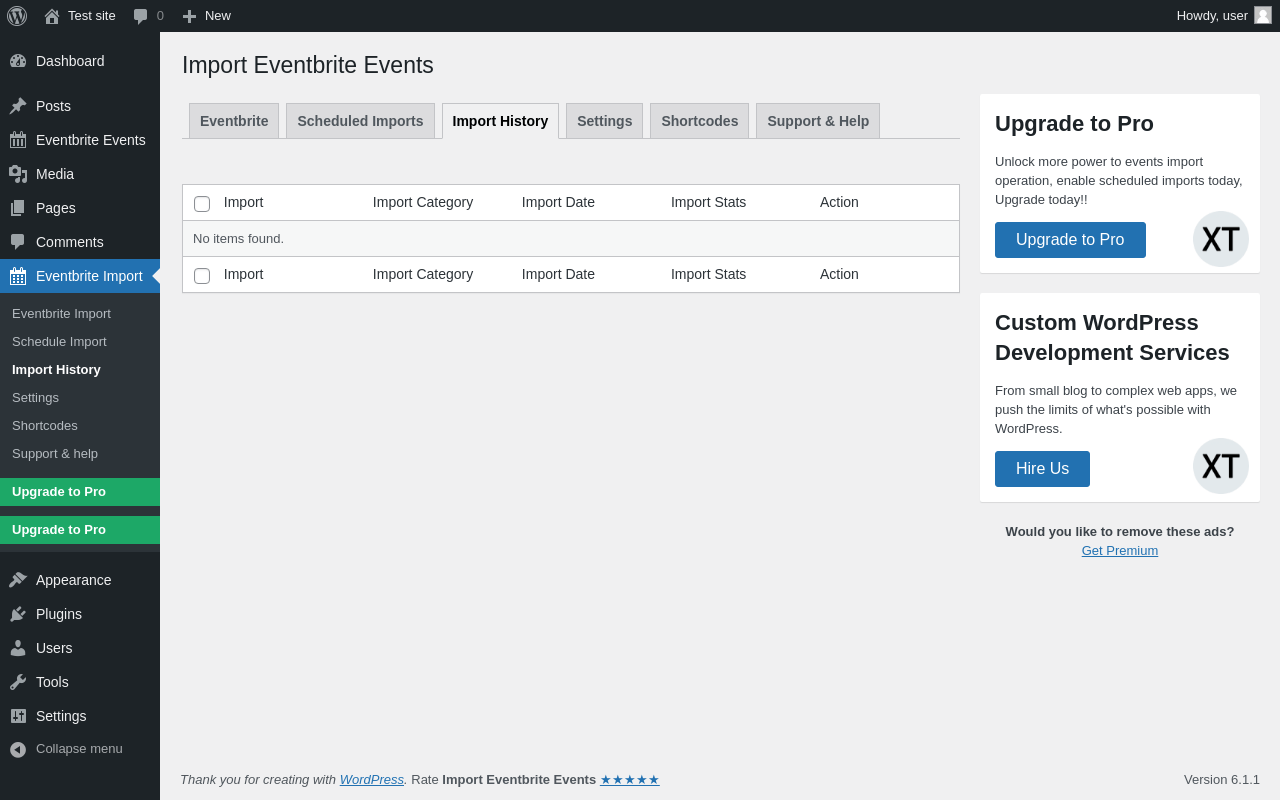Click the blue Upgrade to Pro button

pos(1070,240)
